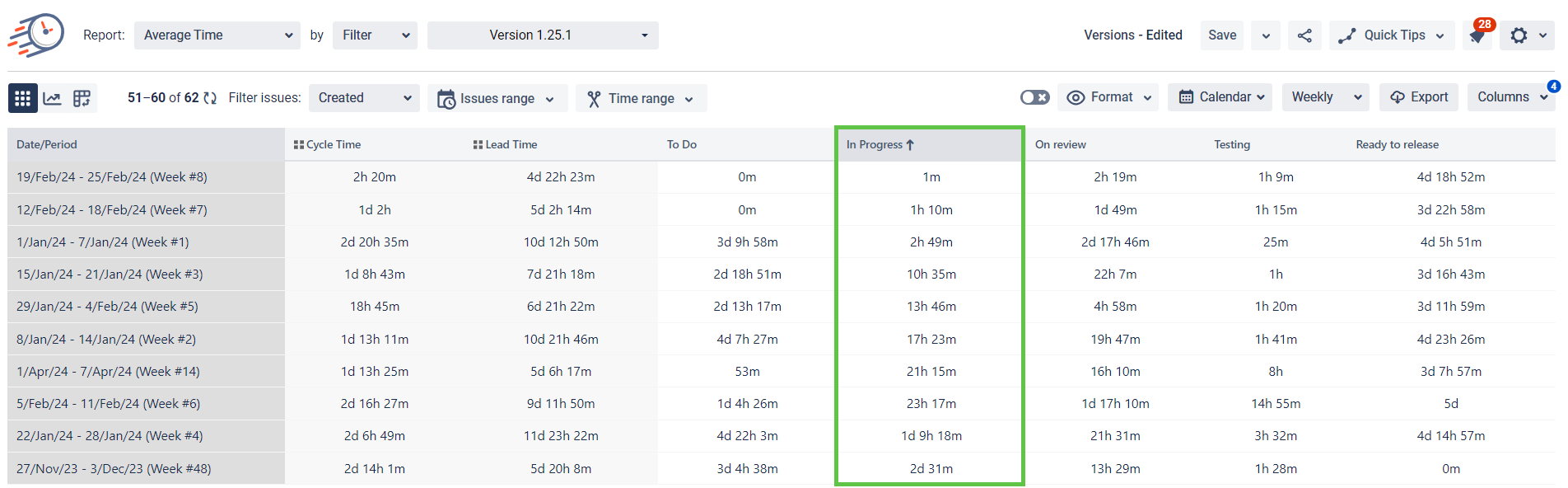The height and width of the screenshot is (488, 1568).
Task: Open the line chart view
Action: tap(52, 98)
